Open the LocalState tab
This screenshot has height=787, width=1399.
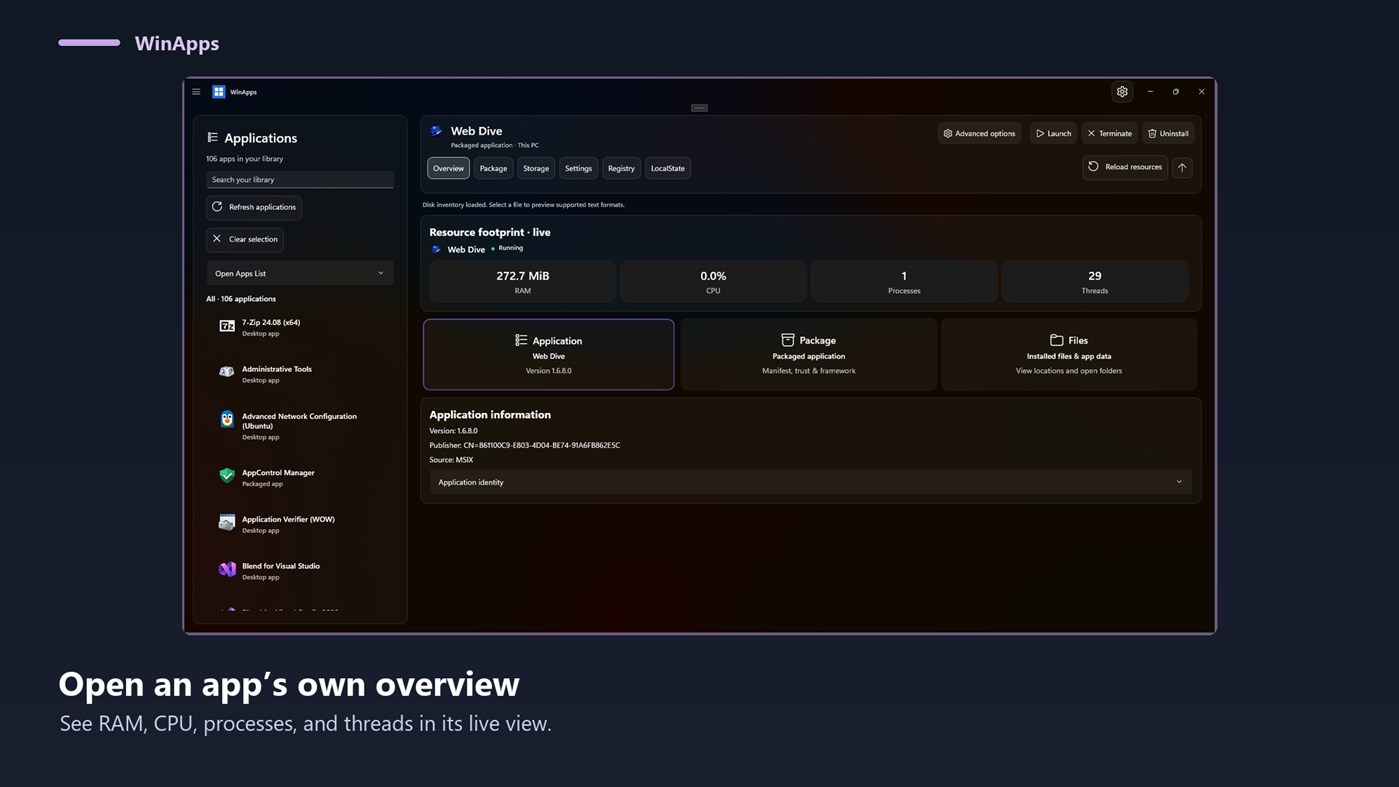pos(668,168)
